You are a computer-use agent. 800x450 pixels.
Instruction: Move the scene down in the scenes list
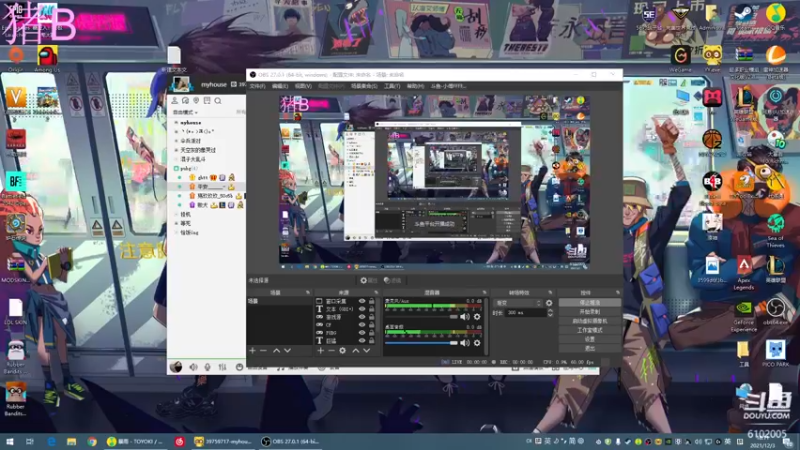[x=287, y=351]
